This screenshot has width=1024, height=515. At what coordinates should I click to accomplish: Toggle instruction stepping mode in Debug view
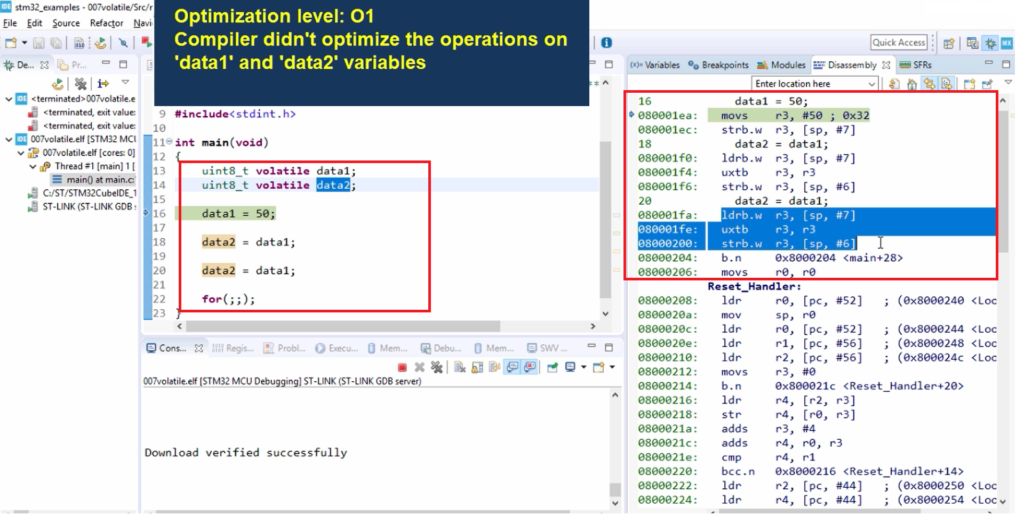[103, 84]
